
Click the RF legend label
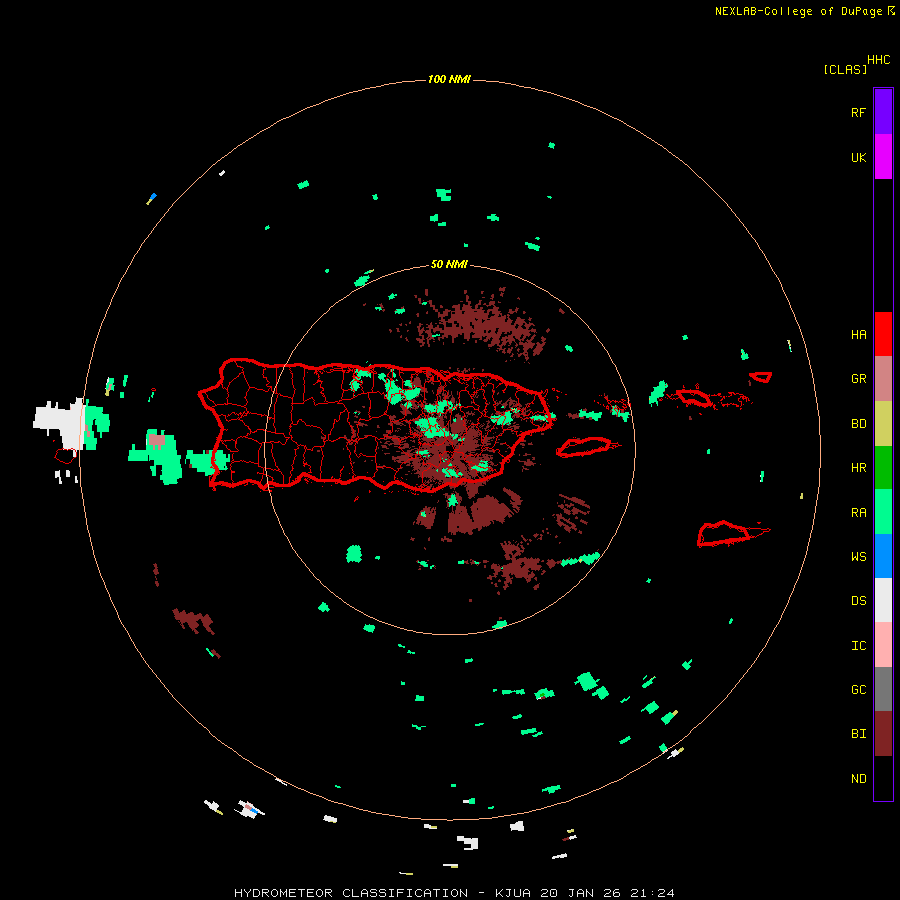coord(858,112)
